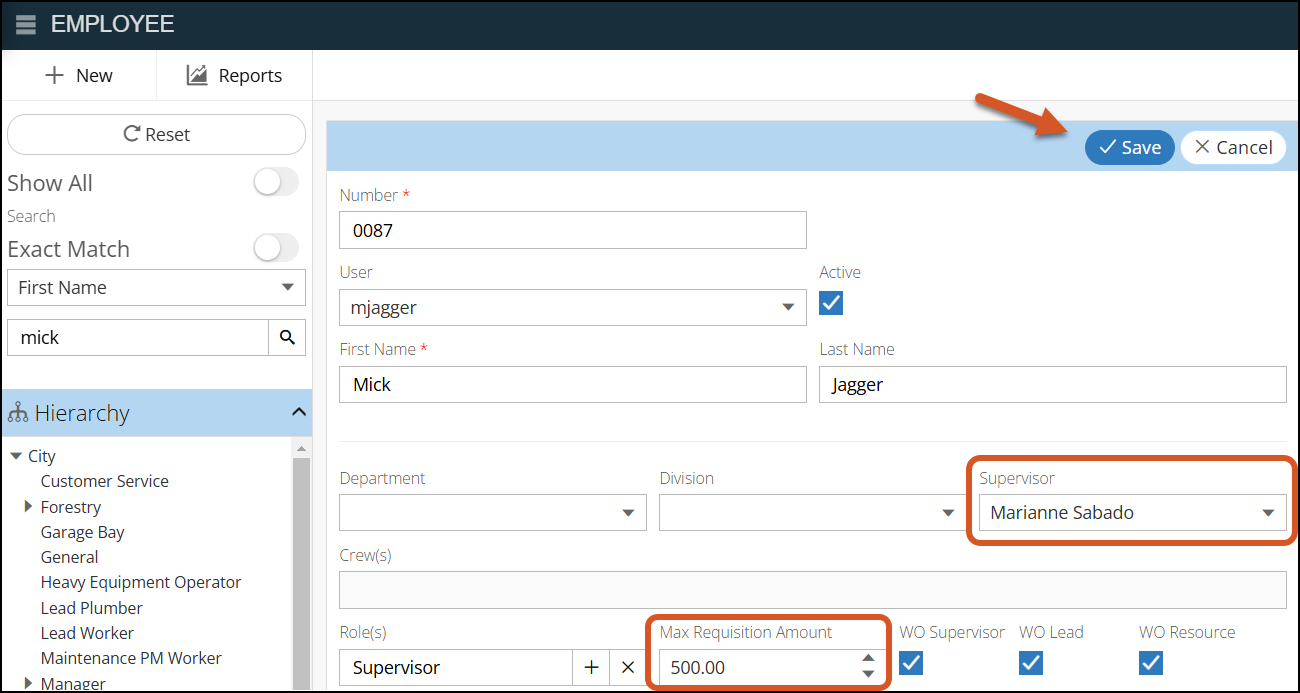This screenshot has height=693, width=1300.
Task: Uncheck the Active checkbox
Action: pos(831,303)
